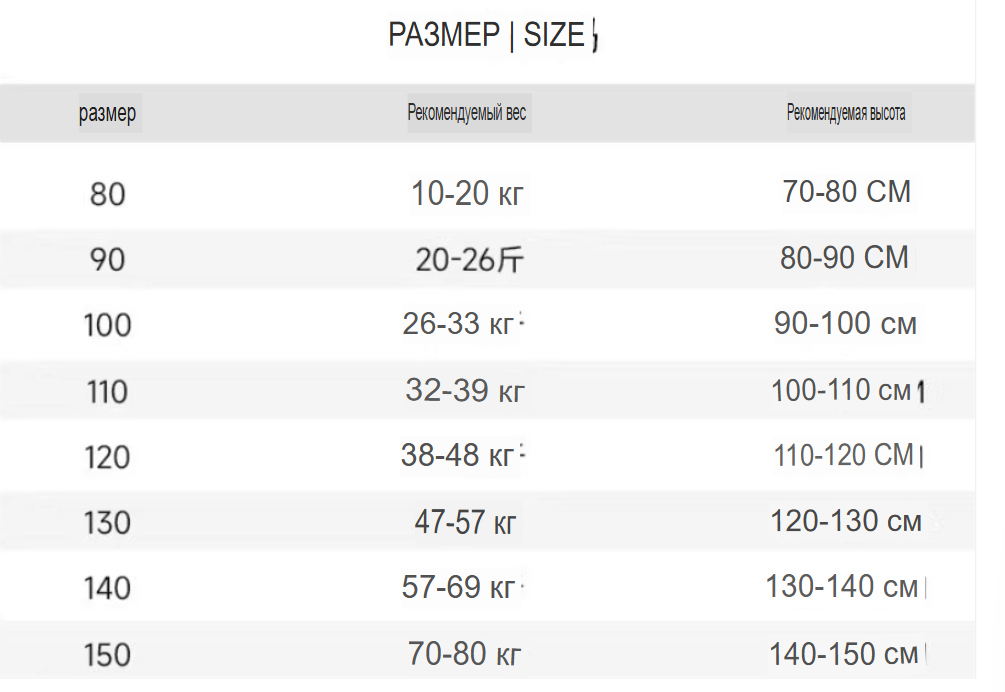This screenshot has height=692, width=1005.
Task: Click the 110-120 CM height cell
Action: point(844,456)
